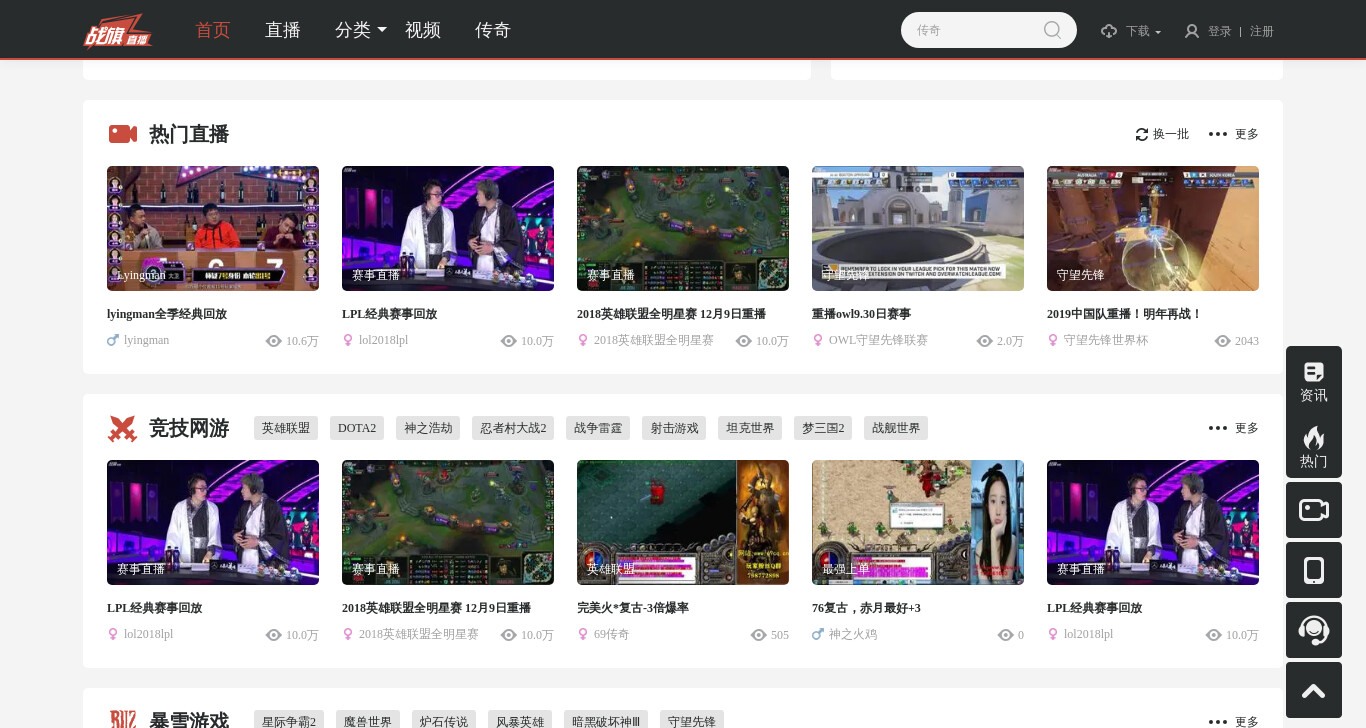Select the 战争雷霆 category tag
The image size is (1366, 728).
coord(598,428)
